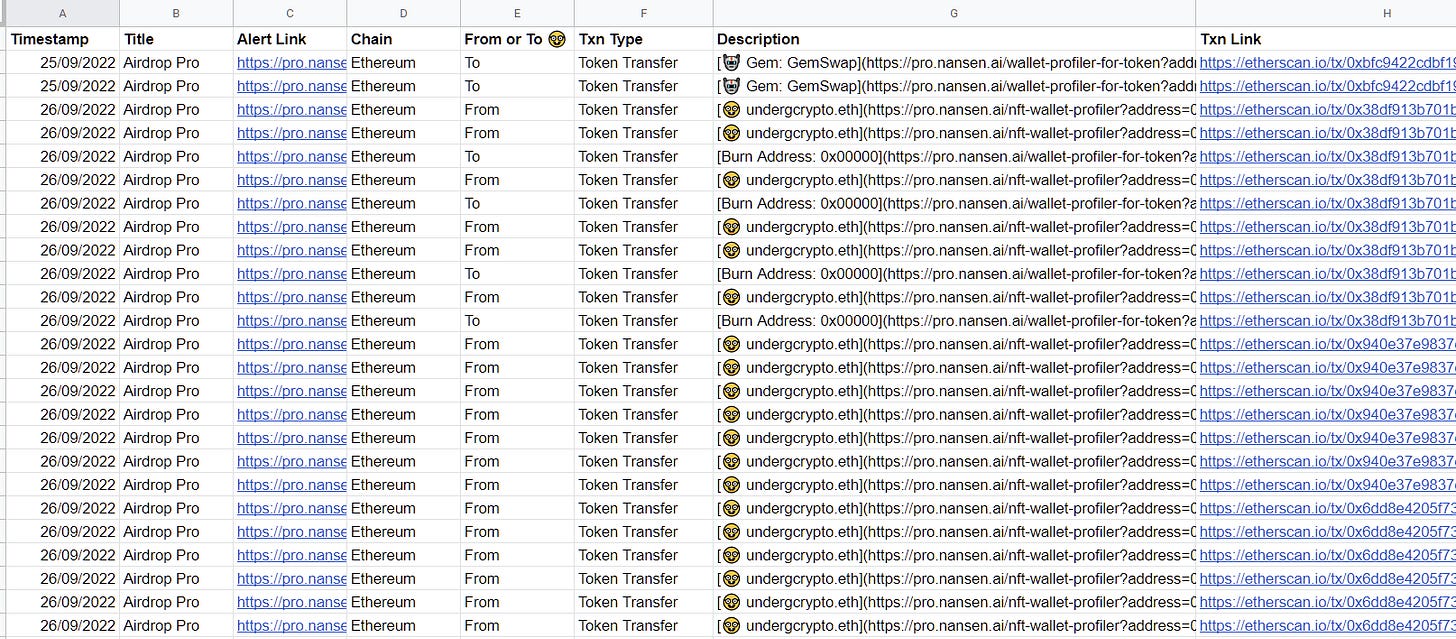The image size is (1456, 639).
Task: Select column C header
Action: coord(290,13)
